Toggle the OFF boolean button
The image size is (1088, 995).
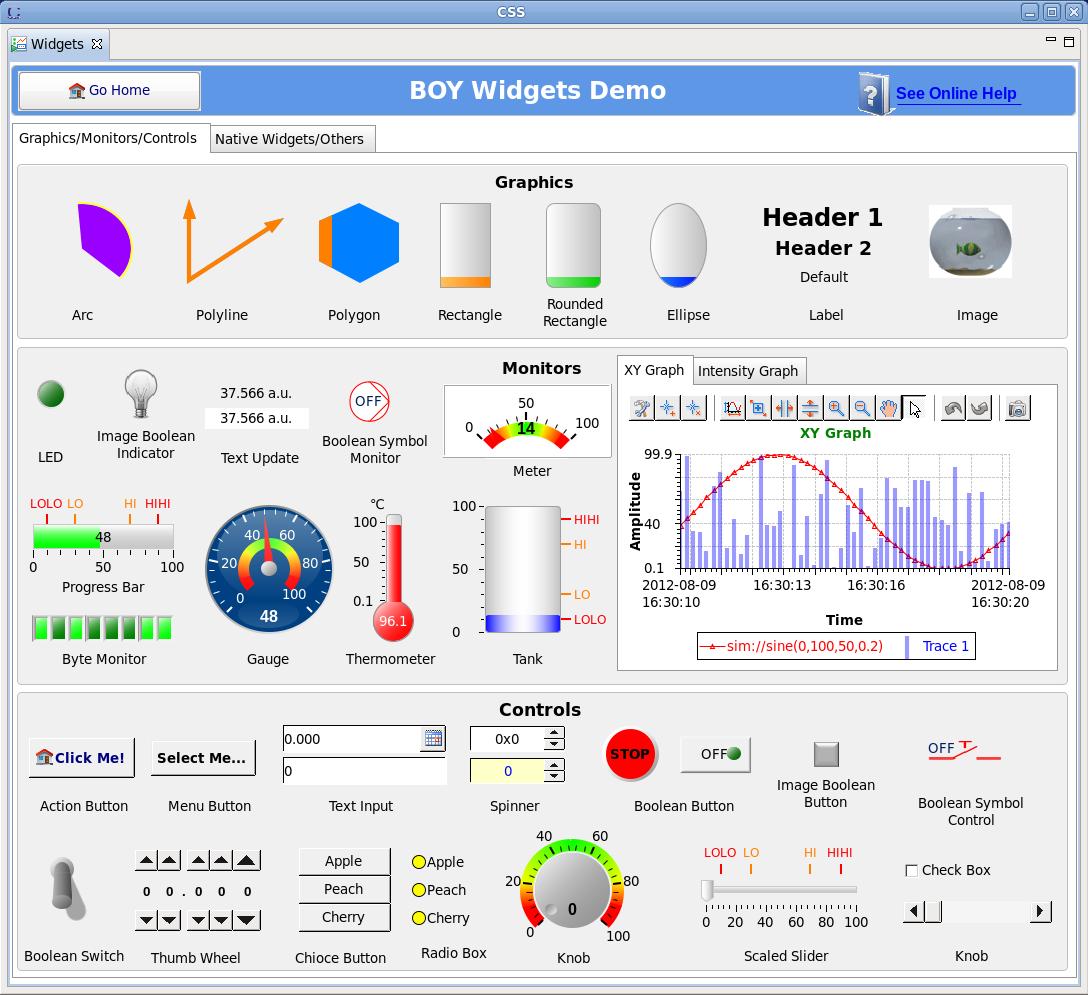point(715,755)
